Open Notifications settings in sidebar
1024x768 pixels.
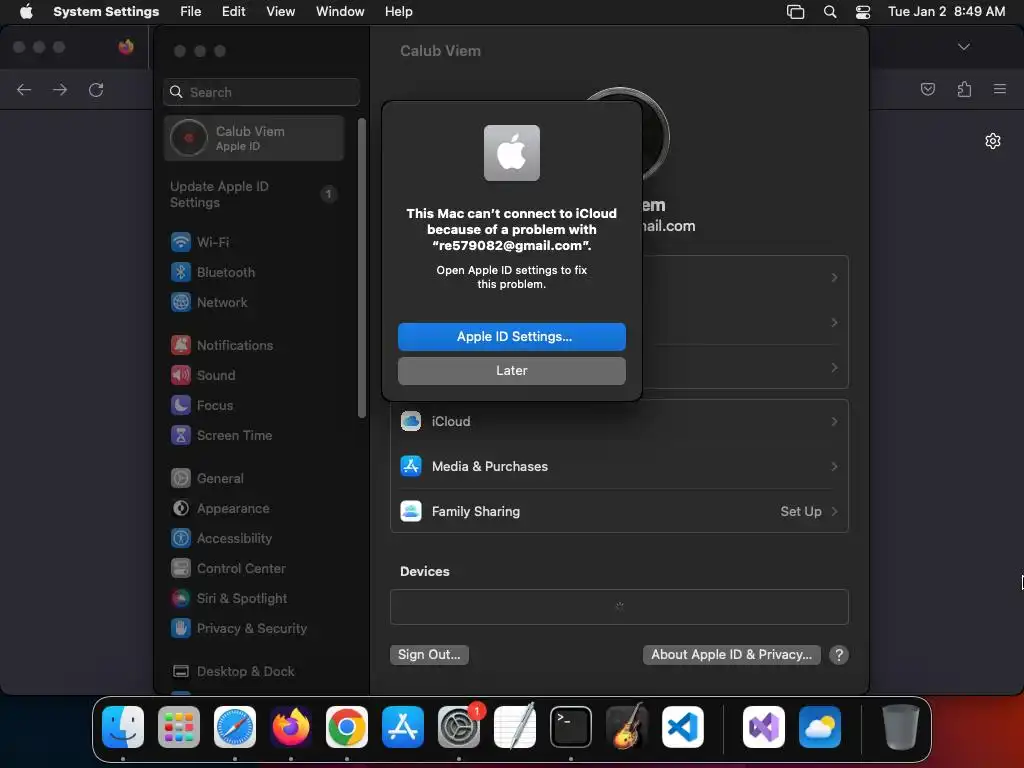pyautogui.click(x=254, y=345)
